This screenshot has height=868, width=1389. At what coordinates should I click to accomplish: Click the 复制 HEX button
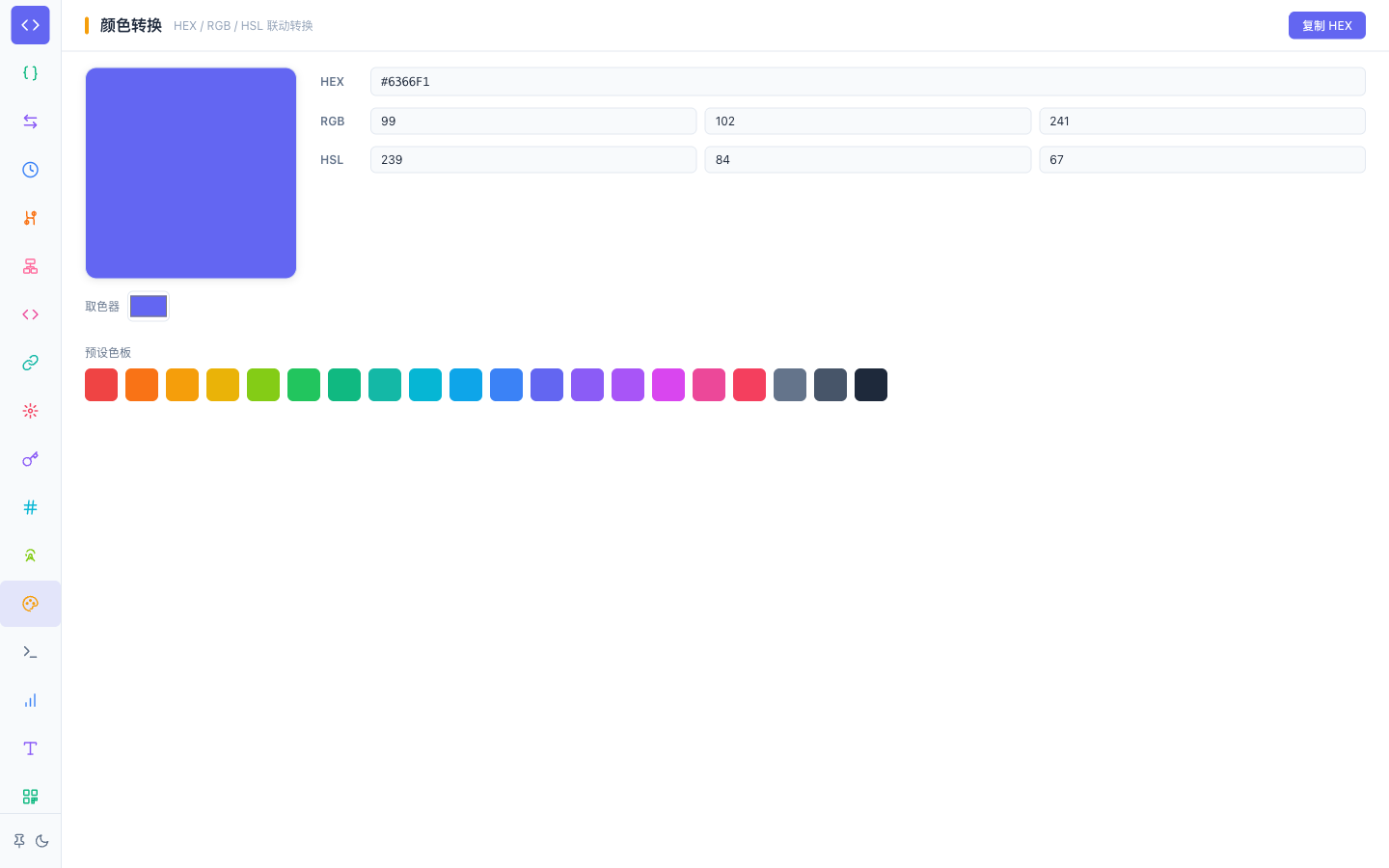1326,25
